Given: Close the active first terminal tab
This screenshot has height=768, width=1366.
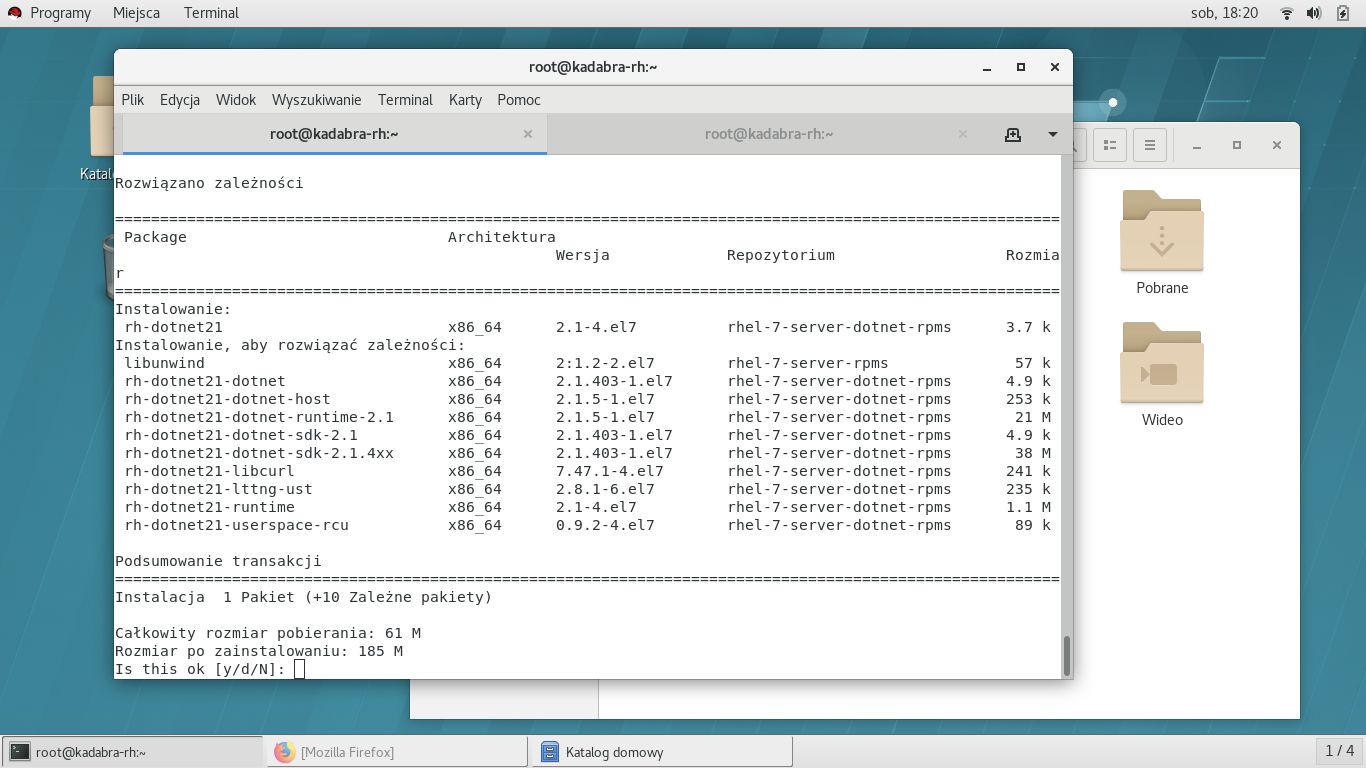Looking at the screenshot, I should click(x=528, y=134).
